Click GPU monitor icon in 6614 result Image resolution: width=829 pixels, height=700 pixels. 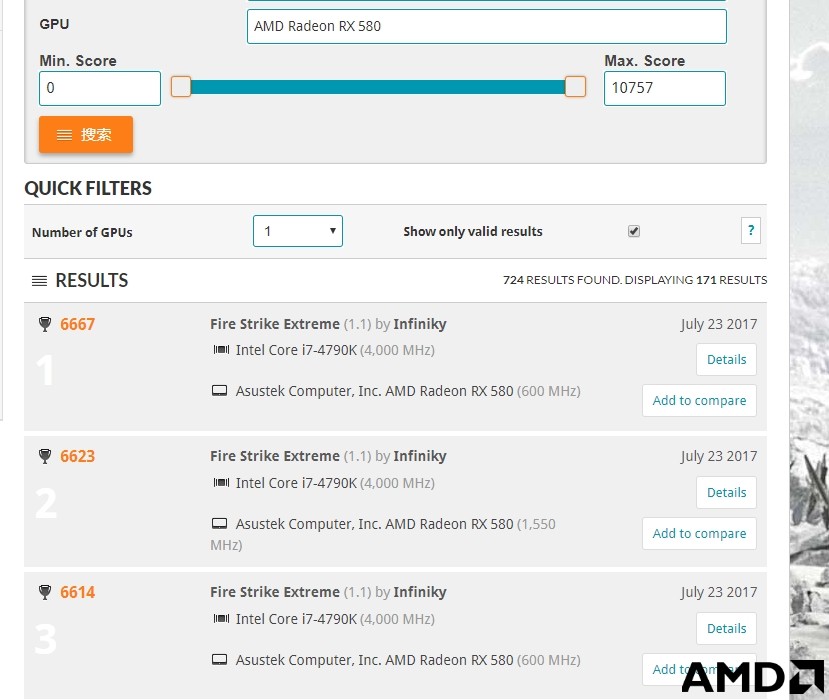pyautogui.click(x=219, y=659)
